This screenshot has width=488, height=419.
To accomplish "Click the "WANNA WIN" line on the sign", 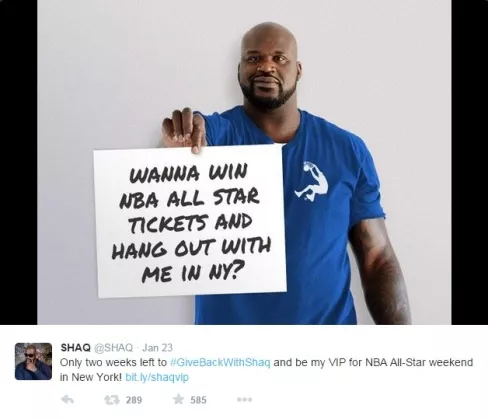I will (189, 173).
